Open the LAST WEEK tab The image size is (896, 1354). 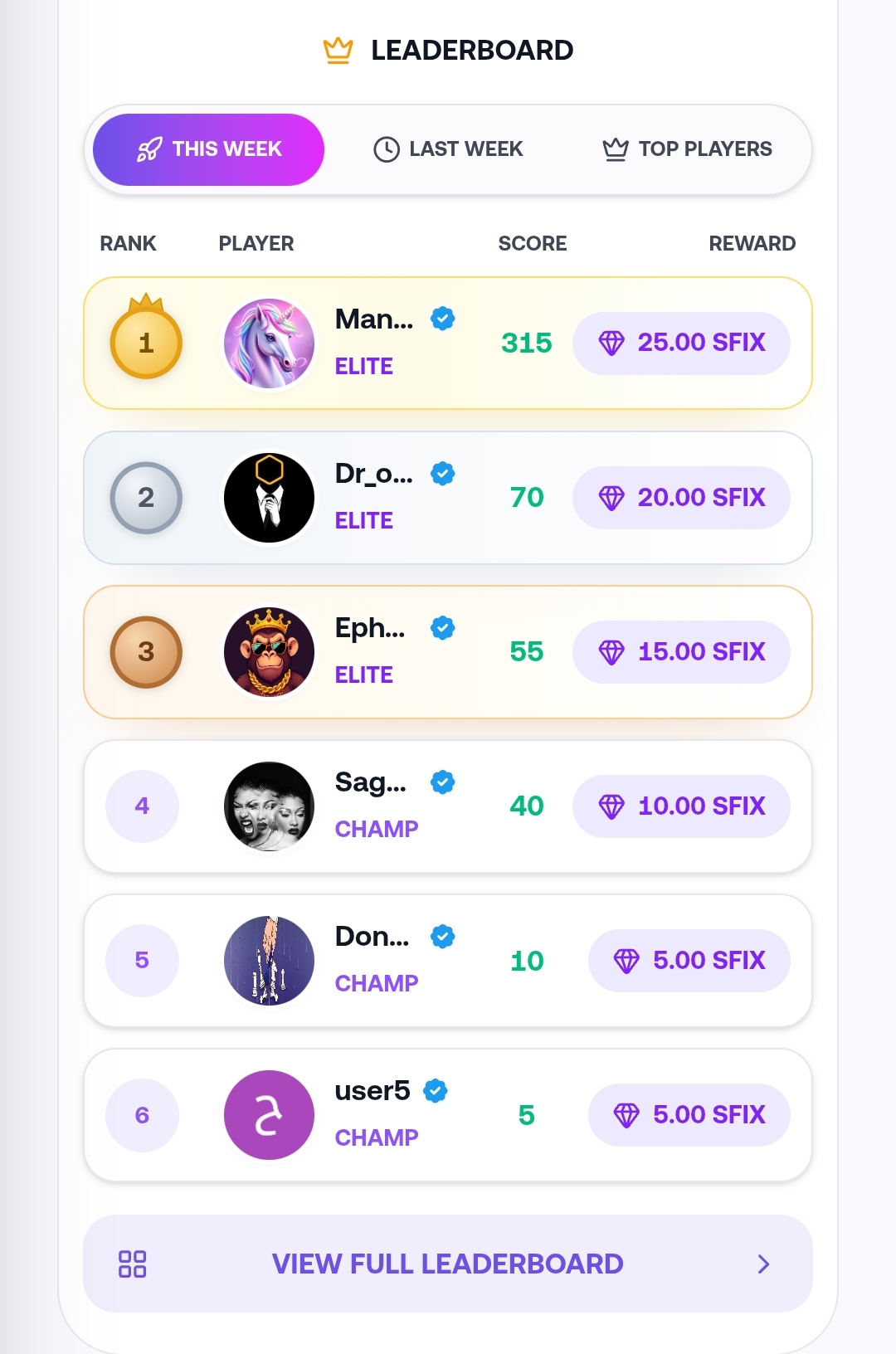(x=448, y=149)
